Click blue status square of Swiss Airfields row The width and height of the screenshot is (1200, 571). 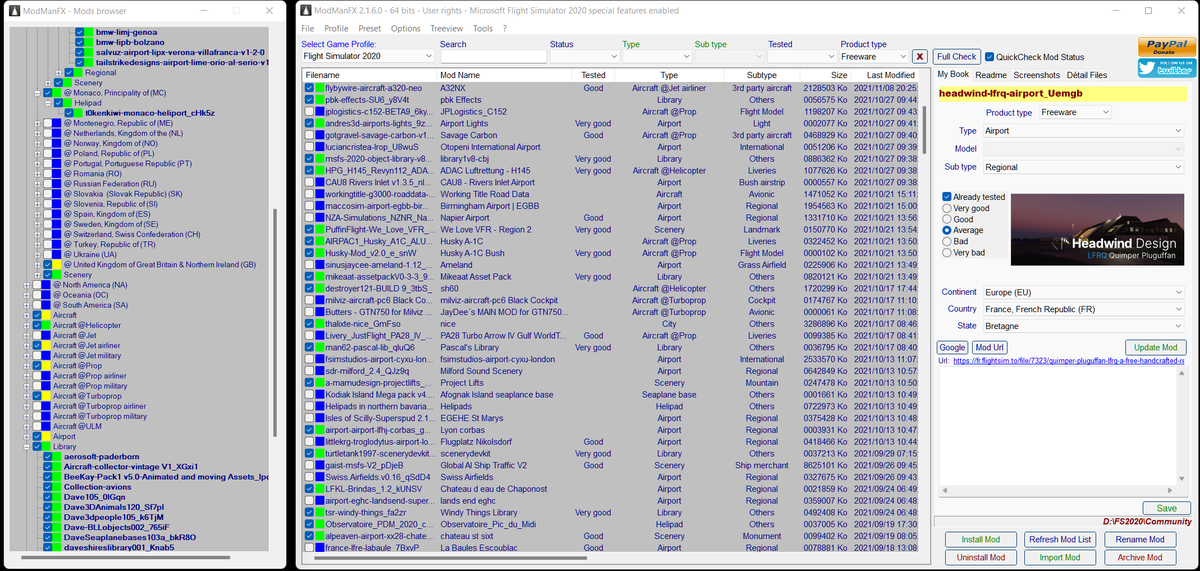point(320,476)
